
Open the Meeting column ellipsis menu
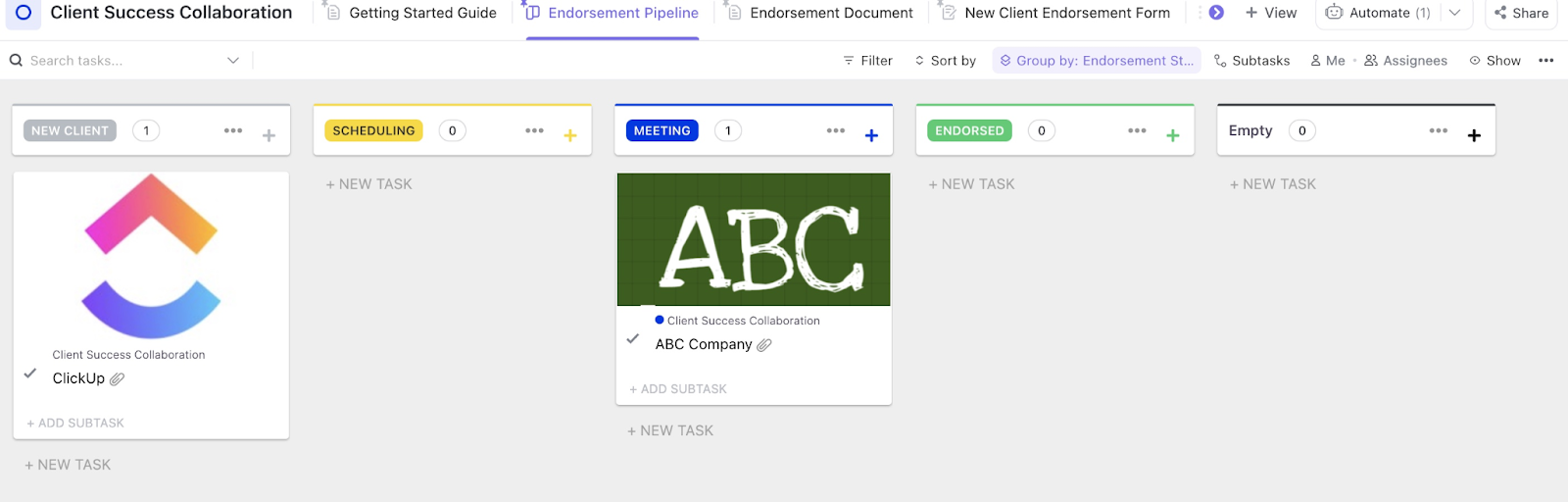(x=835, y=130)
